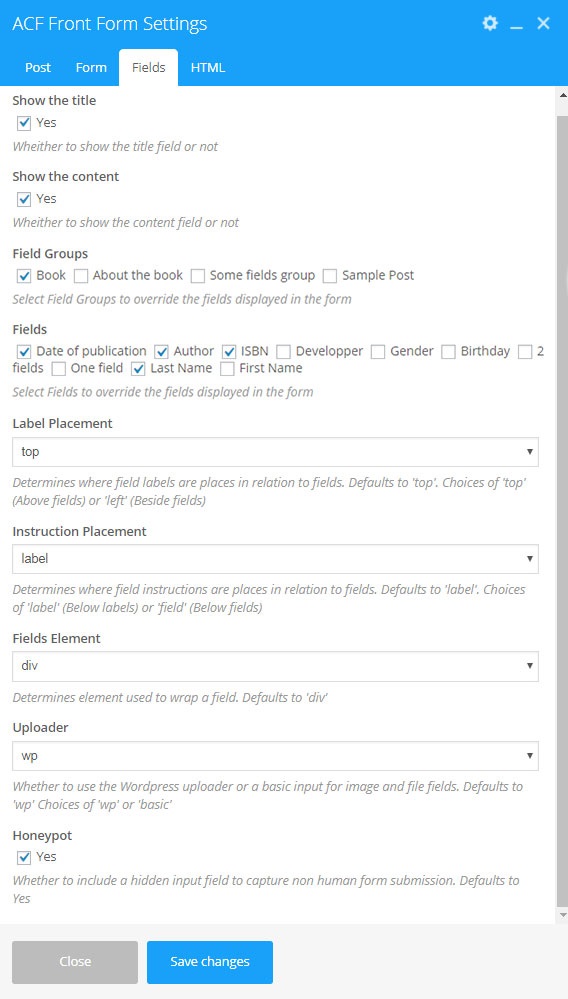Tick the First Name field checkbox

click(227, 368)
